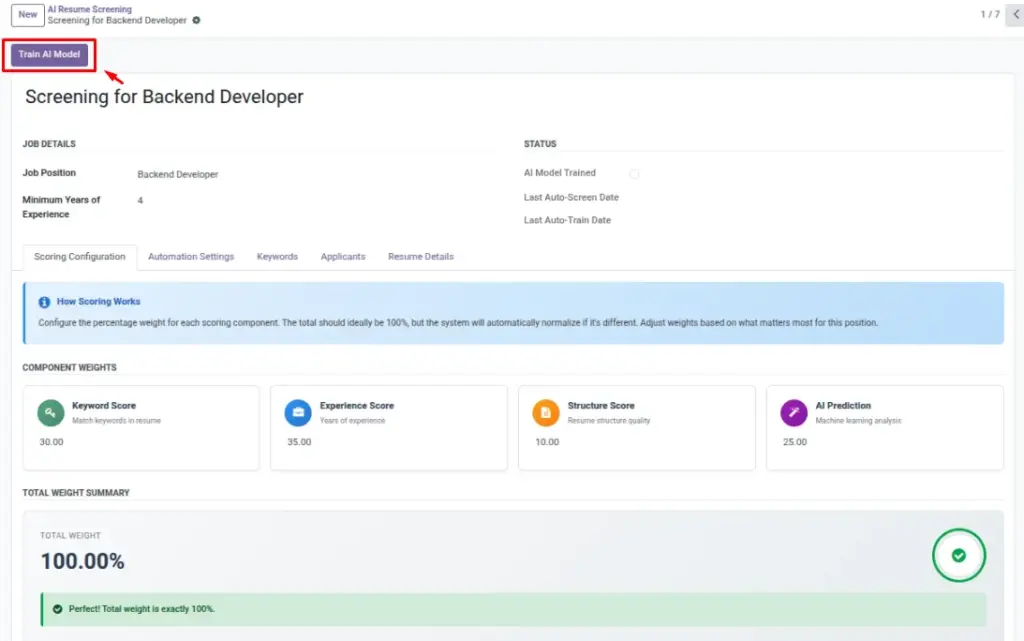Image resolution: width=1024 pixels, height=641 pixels.
Task: Open the Resume Details tab
Action: click(x=421, y=257)
